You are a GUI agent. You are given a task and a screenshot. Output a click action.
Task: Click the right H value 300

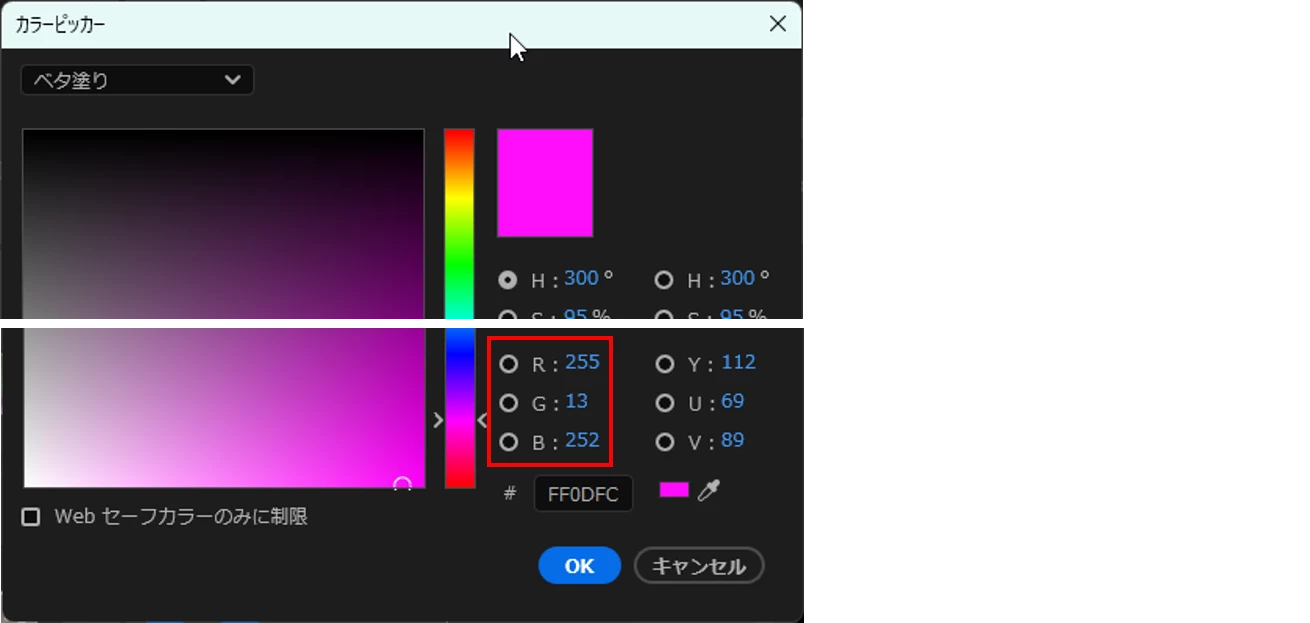pyautogui.click(x=738, y=278)
